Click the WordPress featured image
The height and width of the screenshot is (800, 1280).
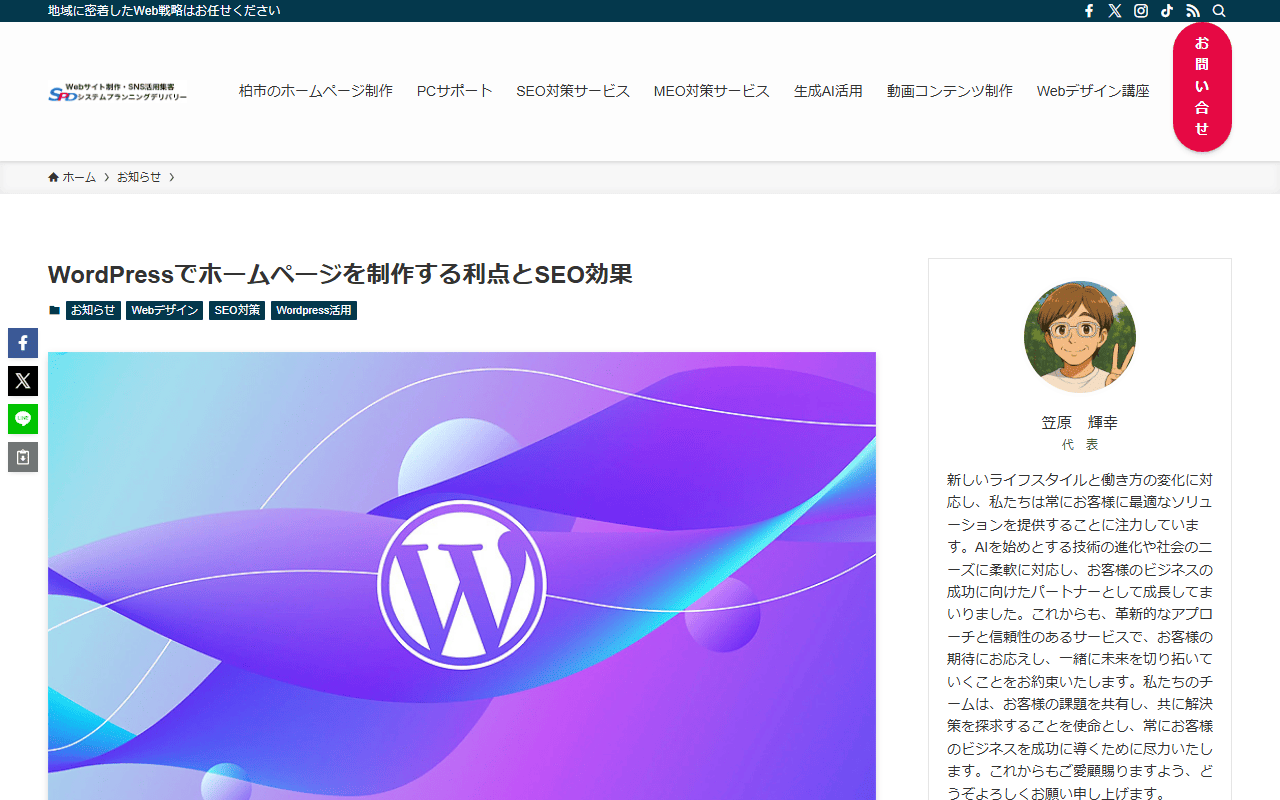[x=462, y=576]
